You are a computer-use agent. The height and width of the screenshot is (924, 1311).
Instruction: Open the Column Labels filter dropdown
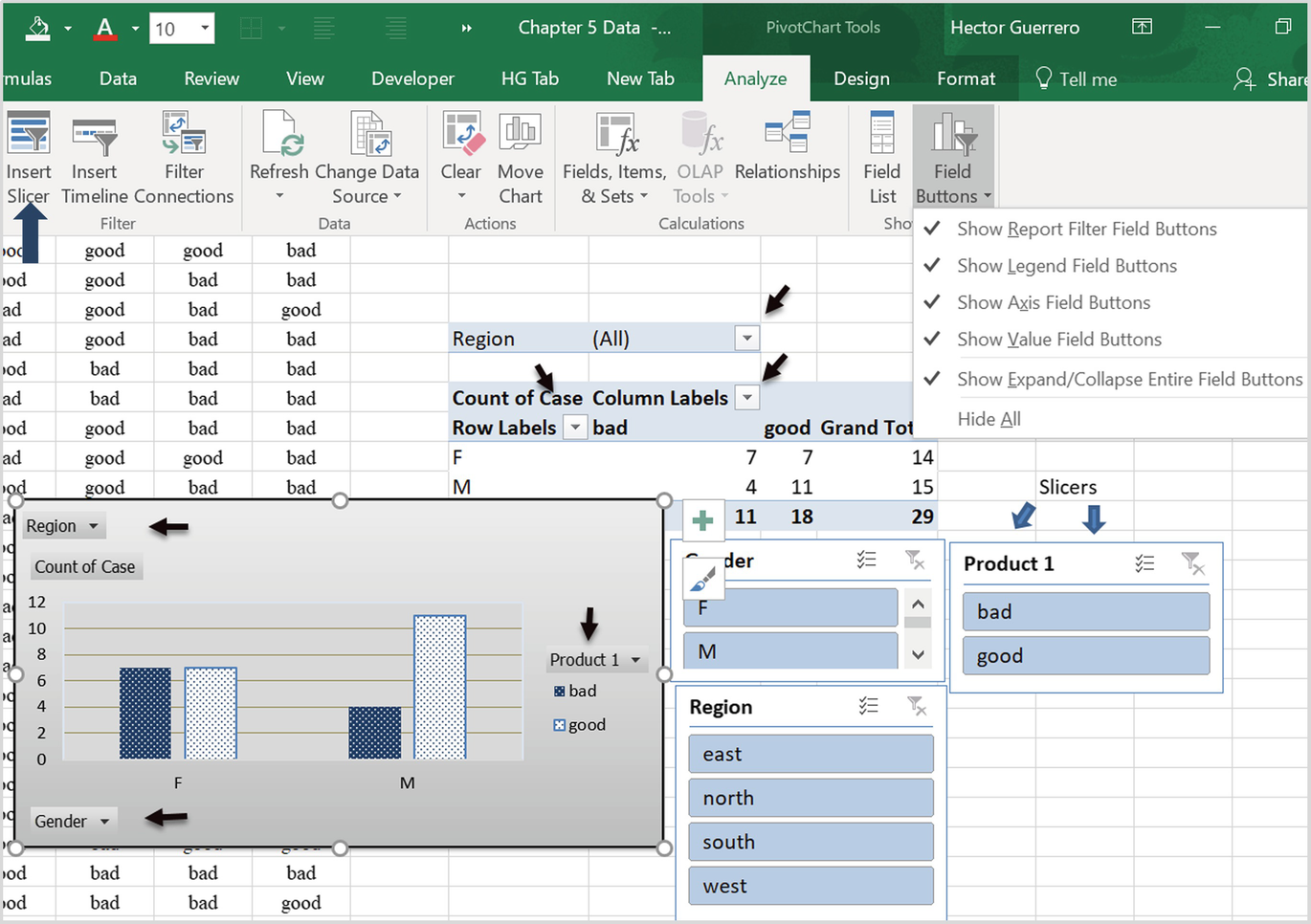point(745,397)
